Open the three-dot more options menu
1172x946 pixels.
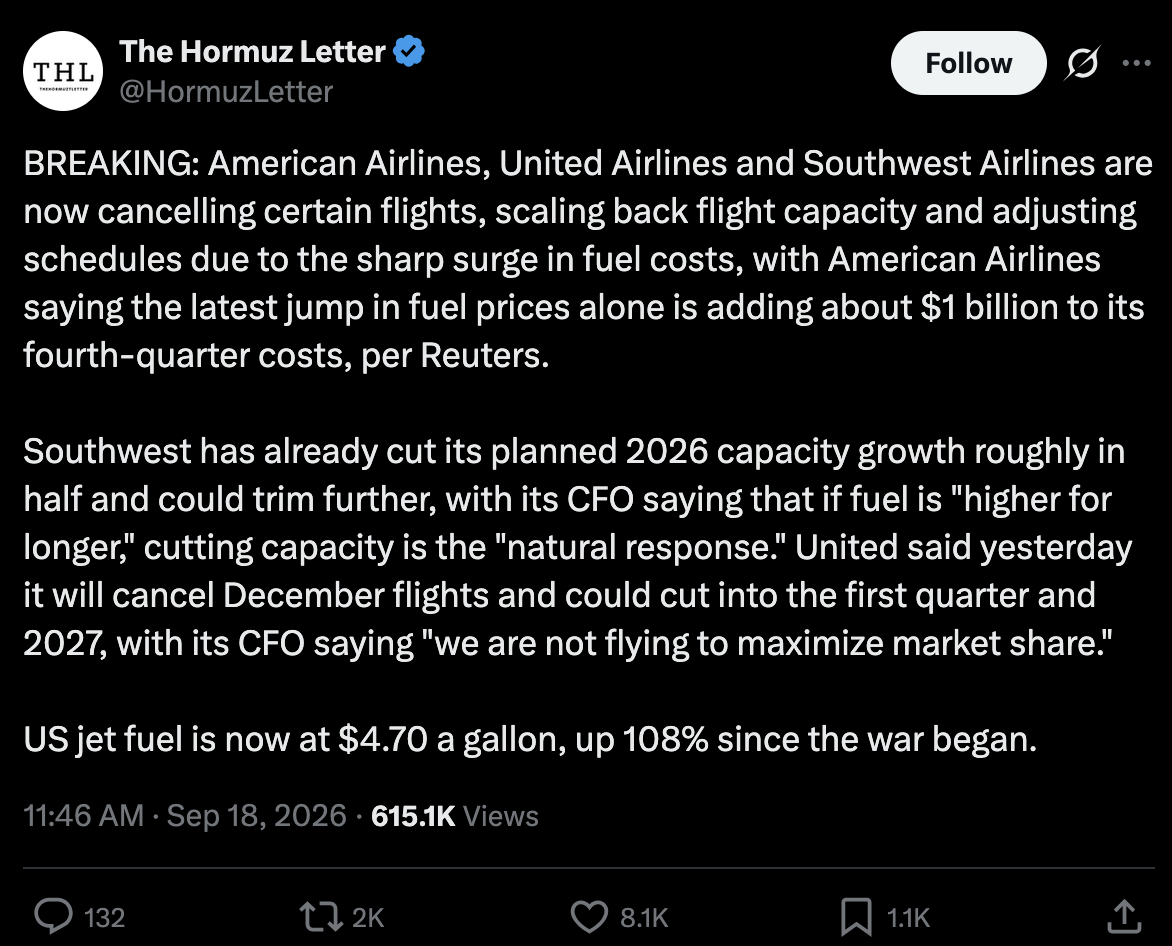click(x=1136, y=63)
